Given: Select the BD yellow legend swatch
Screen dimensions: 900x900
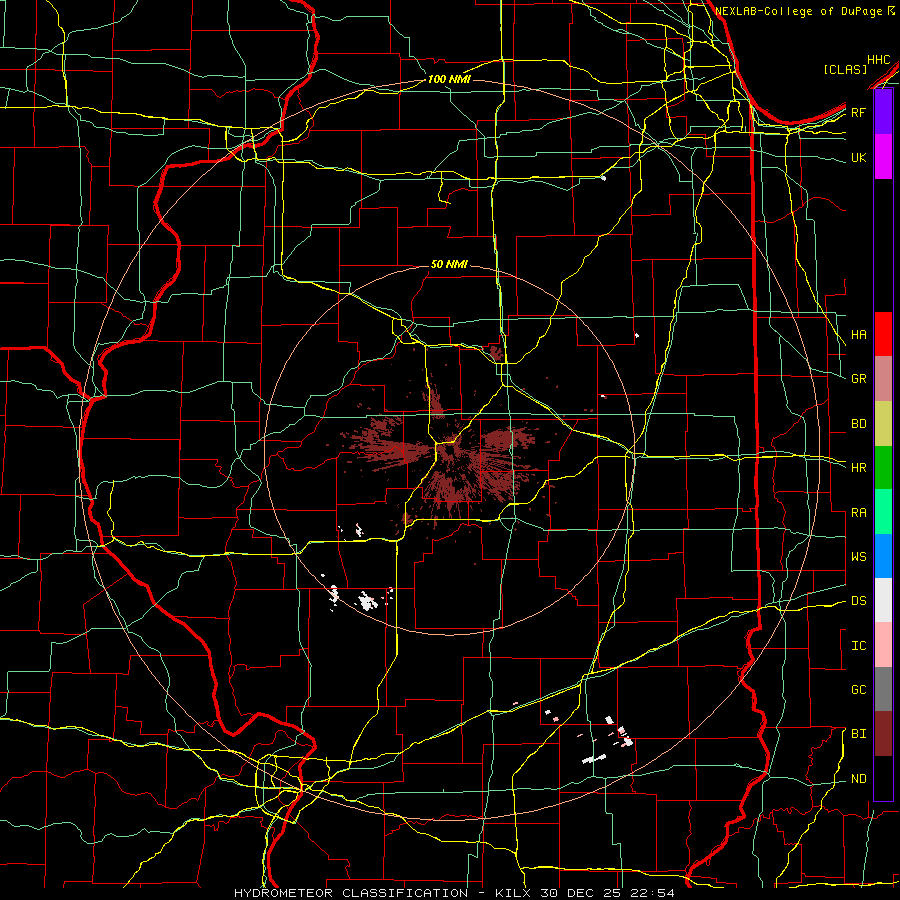Looking at the screenshot, I should point(883,424).
